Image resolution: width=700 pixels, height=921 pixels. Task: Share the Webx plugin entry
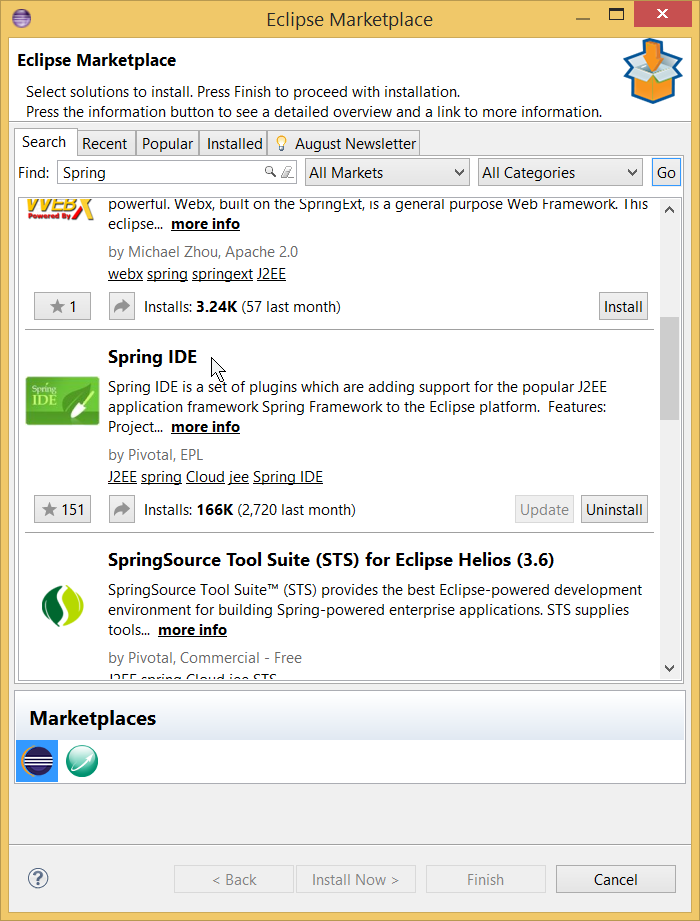(122, 306)
